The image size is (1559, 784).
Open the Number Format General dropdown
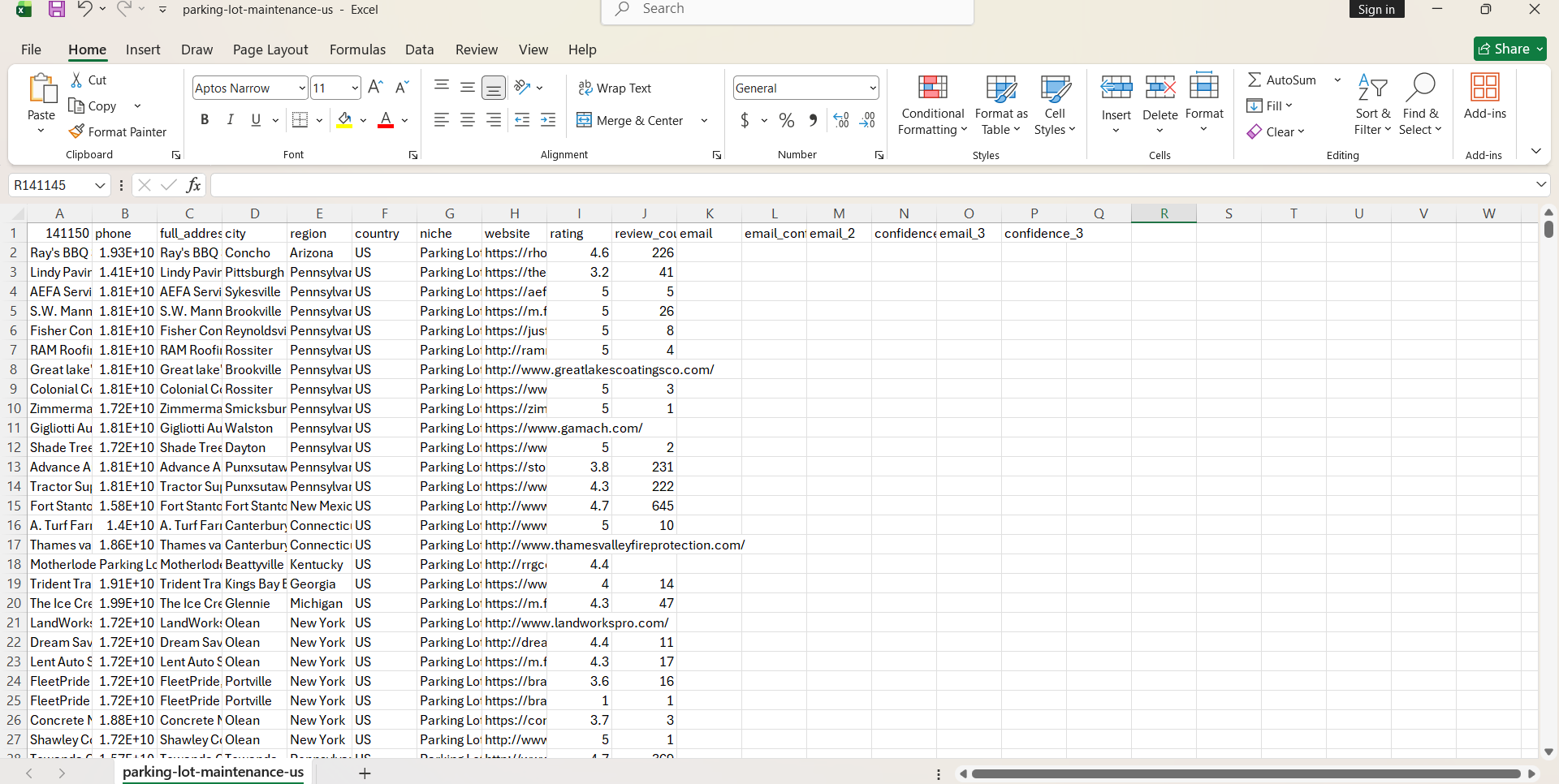[873, 88]
